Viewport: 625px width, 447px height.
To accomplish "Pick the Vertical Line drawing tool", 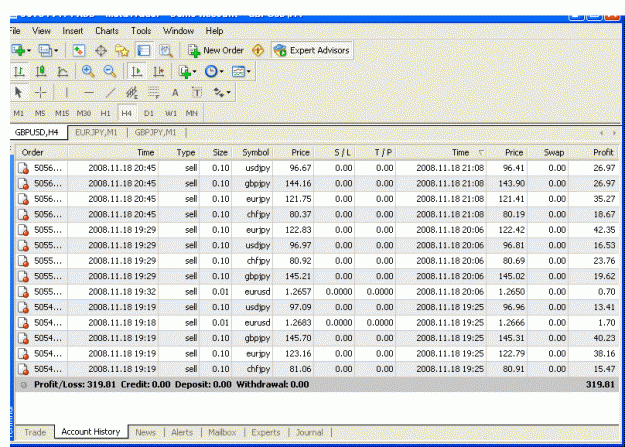I will (67, 93).
